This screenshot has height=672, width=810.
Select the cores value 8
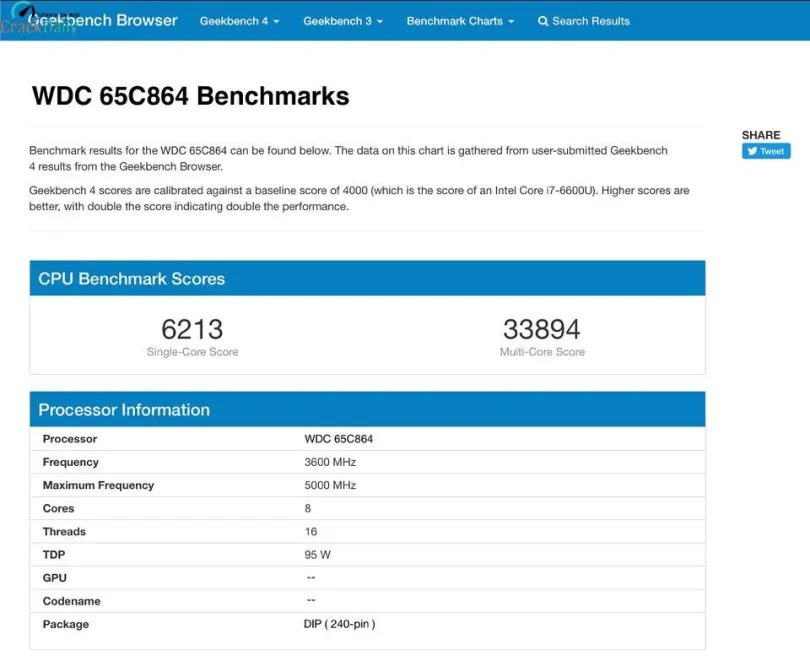click(308, 509)
